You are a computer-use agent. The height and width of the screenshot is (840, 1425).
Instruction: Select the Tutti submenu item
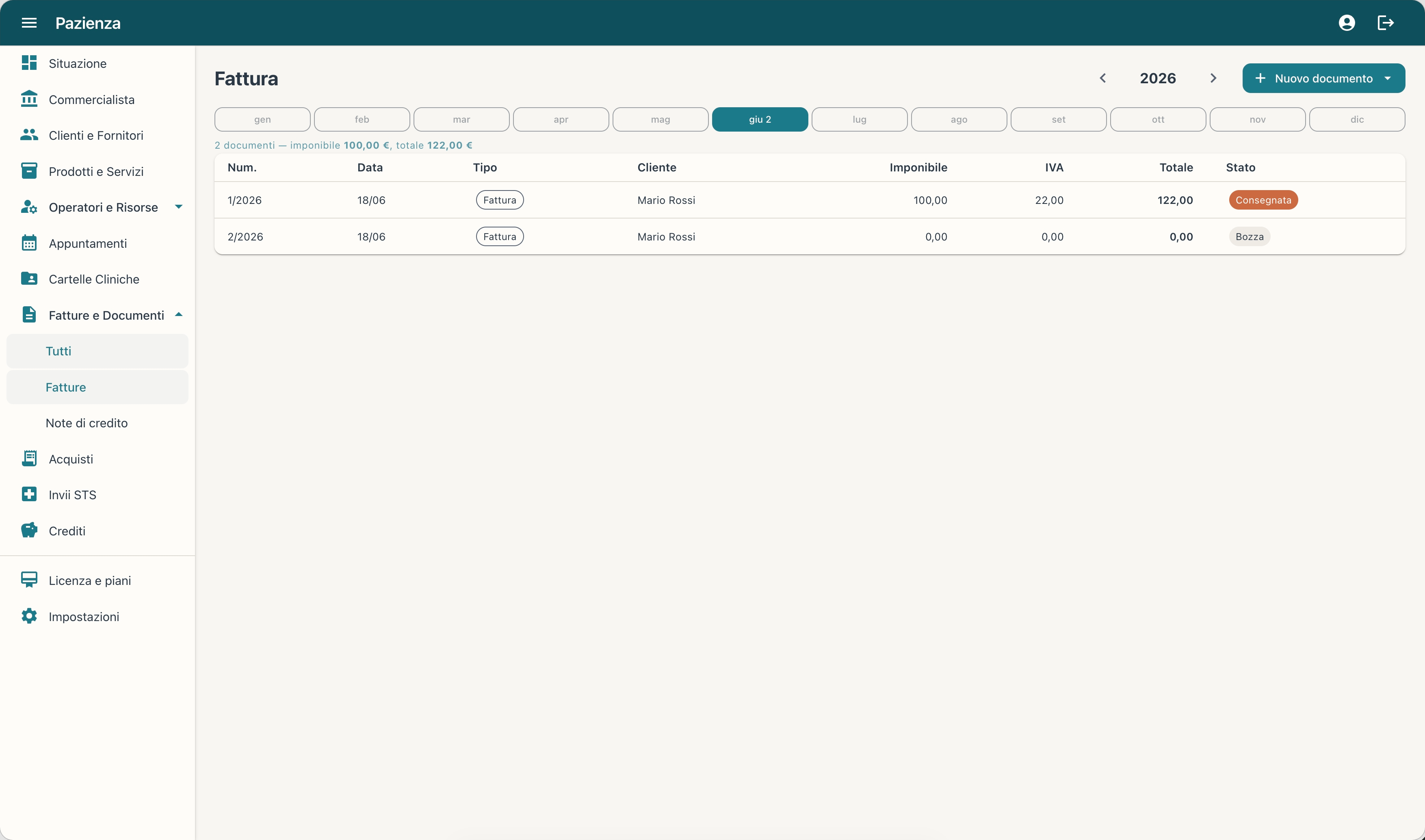tap(97, 351)
